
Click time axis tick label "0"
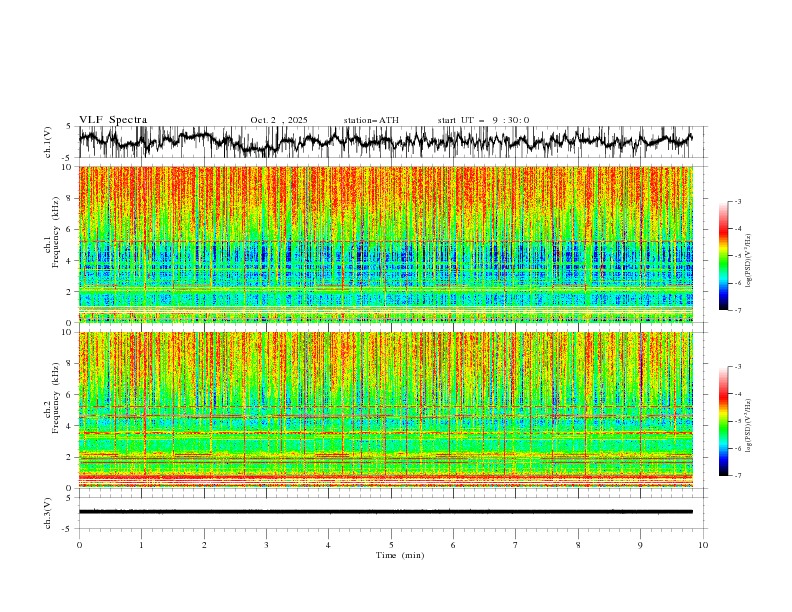pos(79,545)
